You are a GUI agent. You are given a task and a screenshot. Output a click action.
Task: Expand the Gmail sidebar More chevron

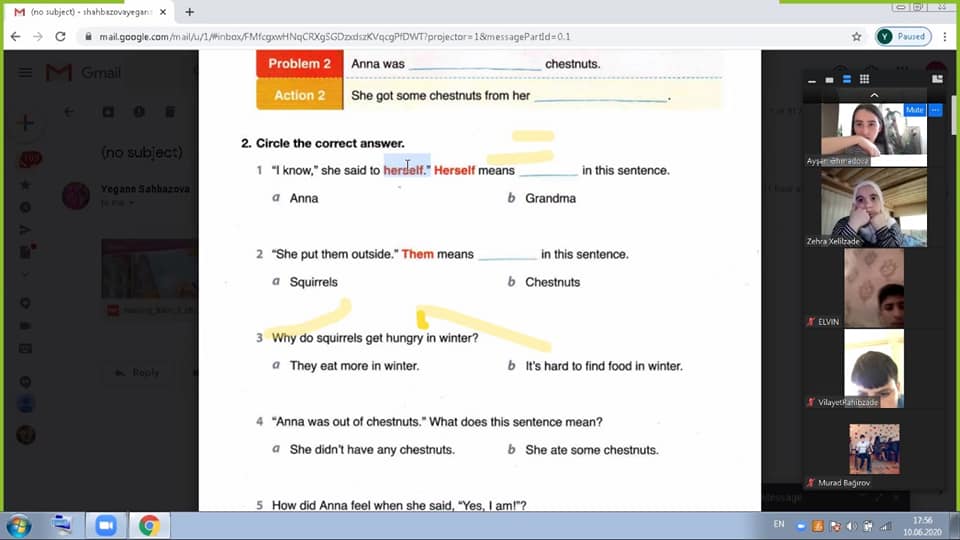tap(25, 275)
